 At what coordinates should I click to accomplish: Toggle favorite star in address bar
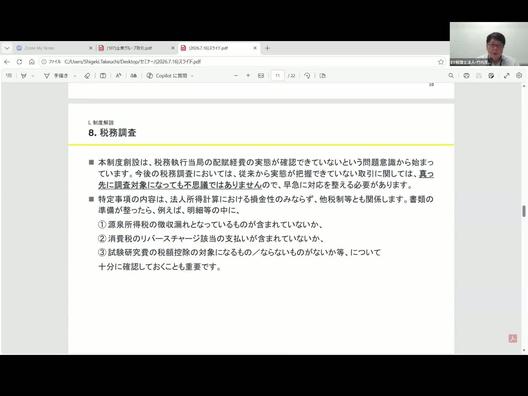[x=441, y=62]
